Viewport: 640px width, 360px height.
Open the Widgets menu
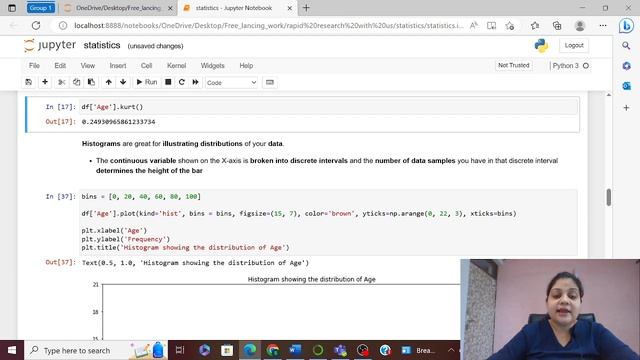point(212,66)
